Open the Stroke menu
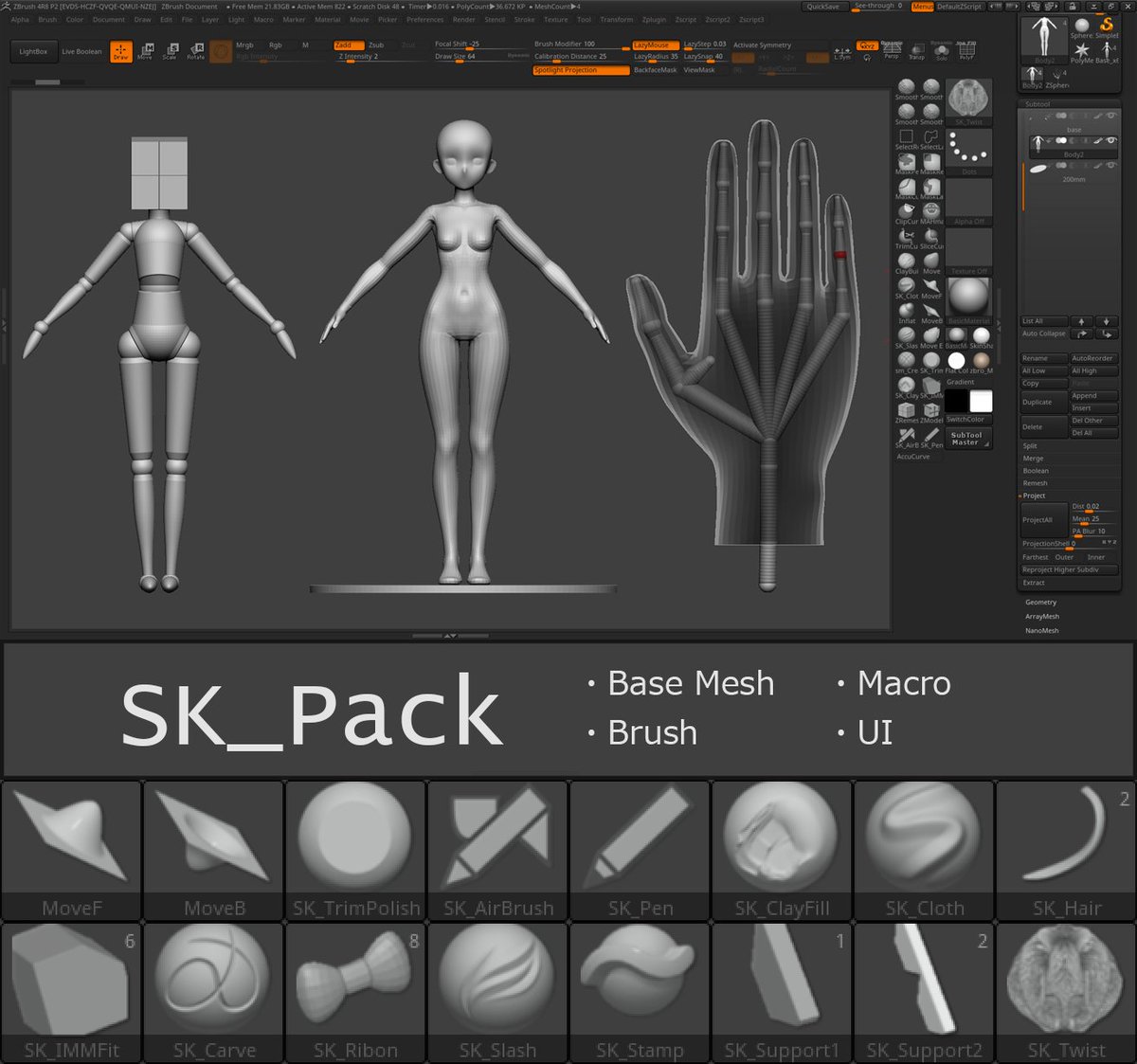The height and width of the screenshot is (1064, 1137). click(x=524, y=19)
